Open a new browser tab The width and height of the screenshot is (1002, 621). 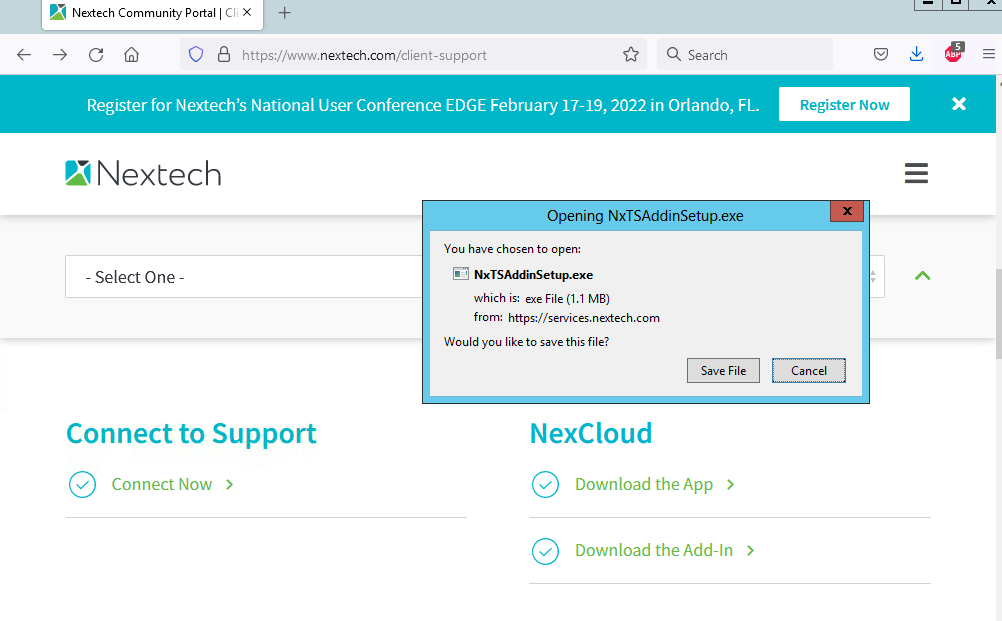point(285,13)
